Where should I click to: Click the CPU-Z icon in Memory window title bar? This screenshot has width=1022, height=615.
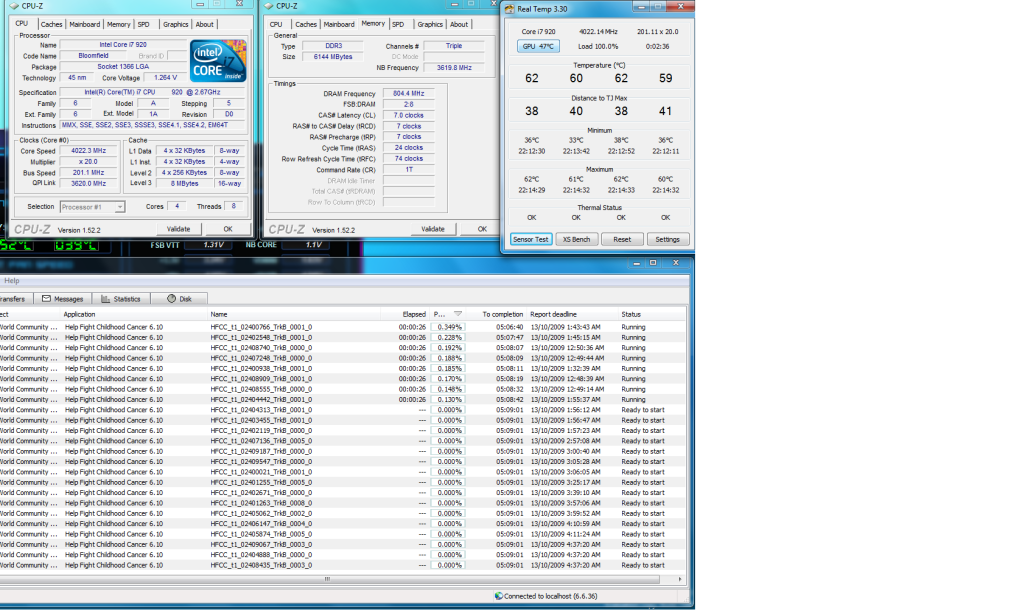pos(268,6)
